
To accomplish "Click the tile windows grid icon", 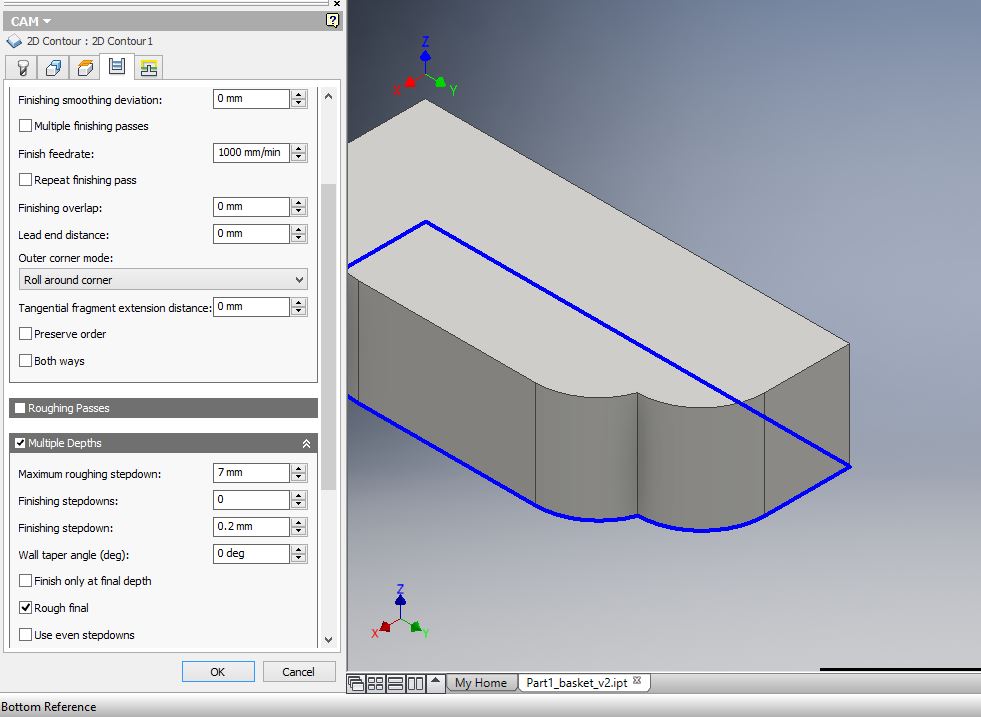I will click(375, 683).
